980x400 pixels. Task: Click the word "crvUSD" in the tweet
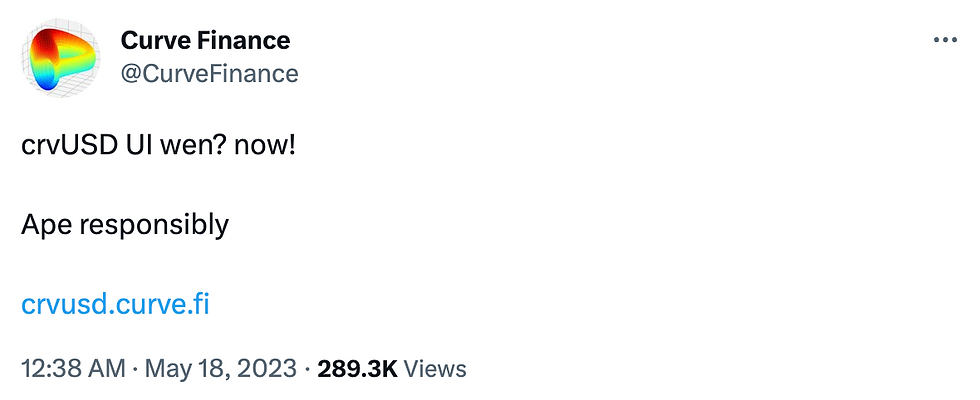68,145
